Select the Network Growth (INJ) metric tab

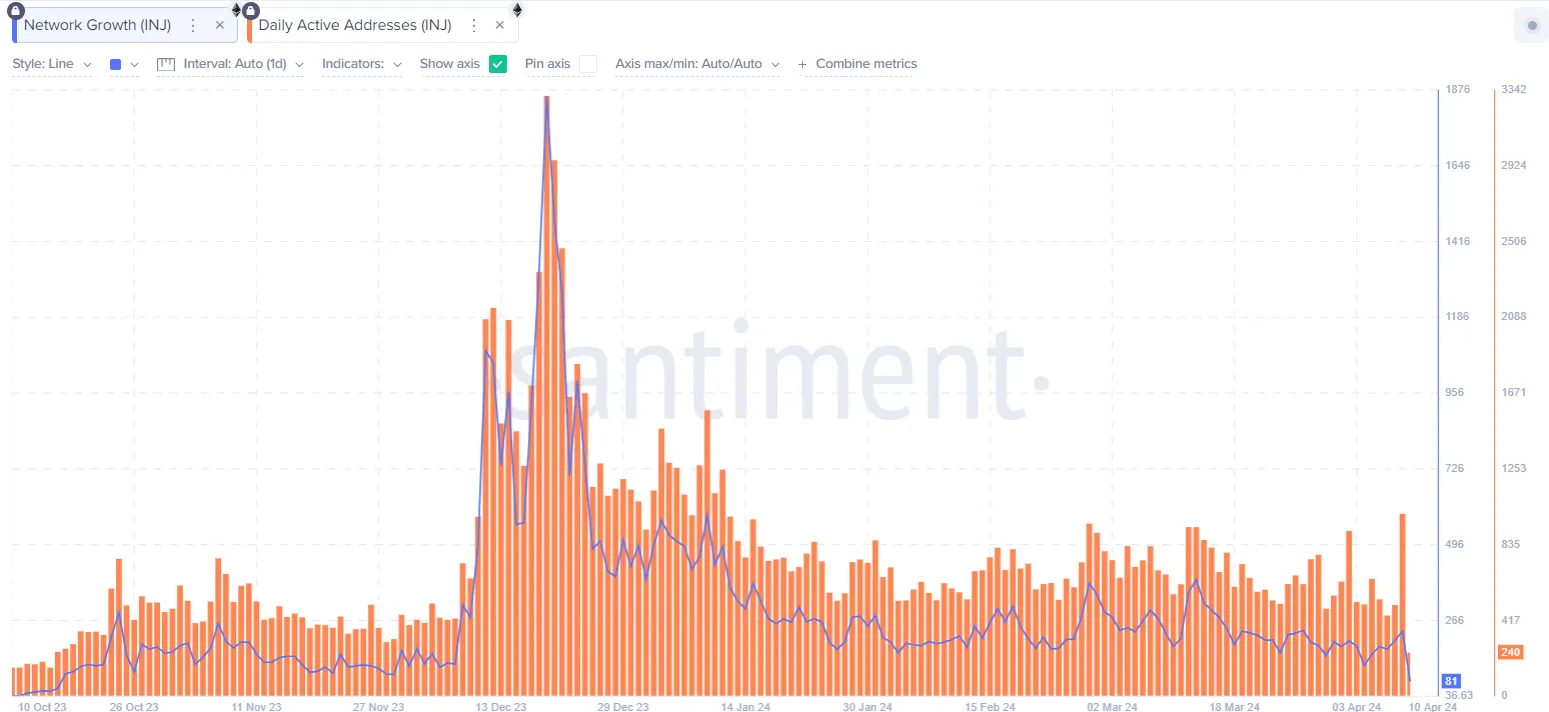[x=97, y=25]
